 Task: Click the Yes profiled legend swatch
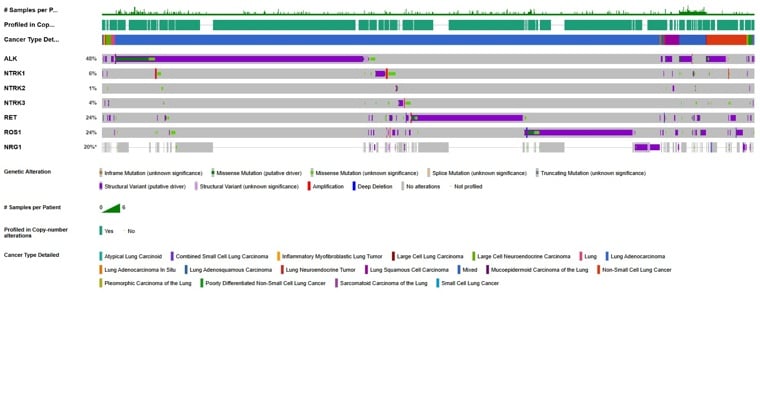[101, 231]
